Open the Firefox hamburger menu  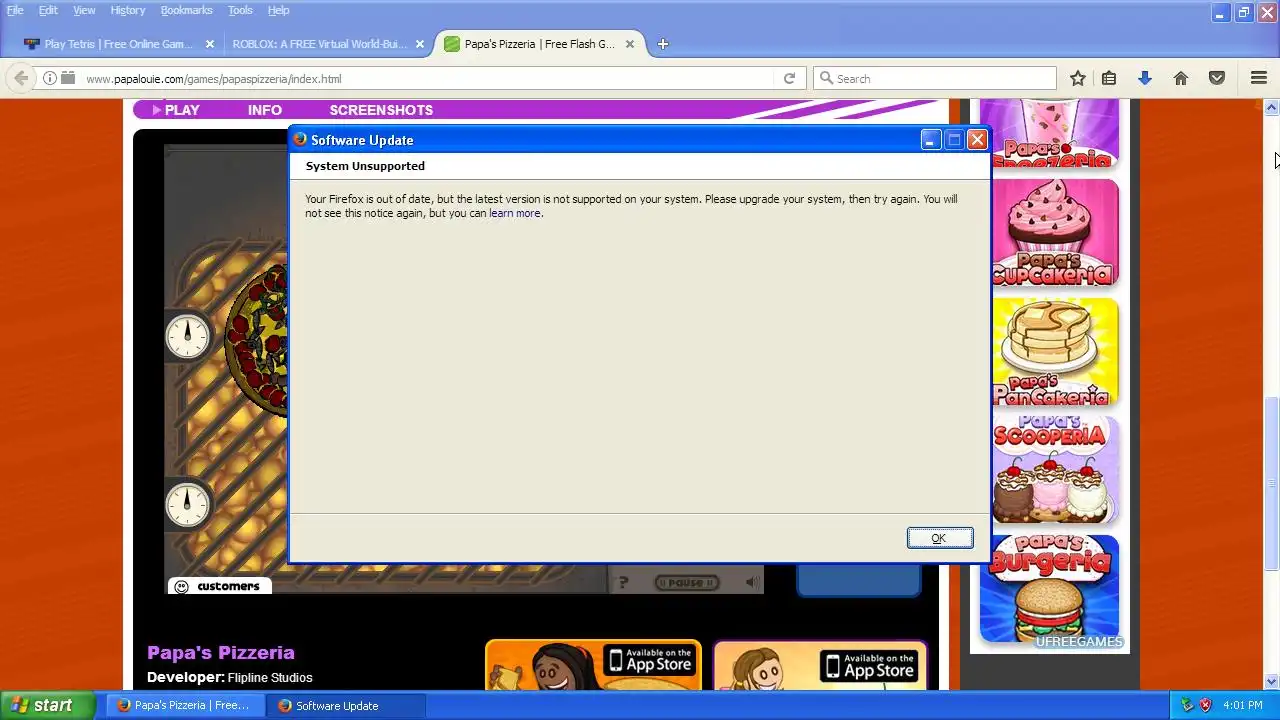1259,78
